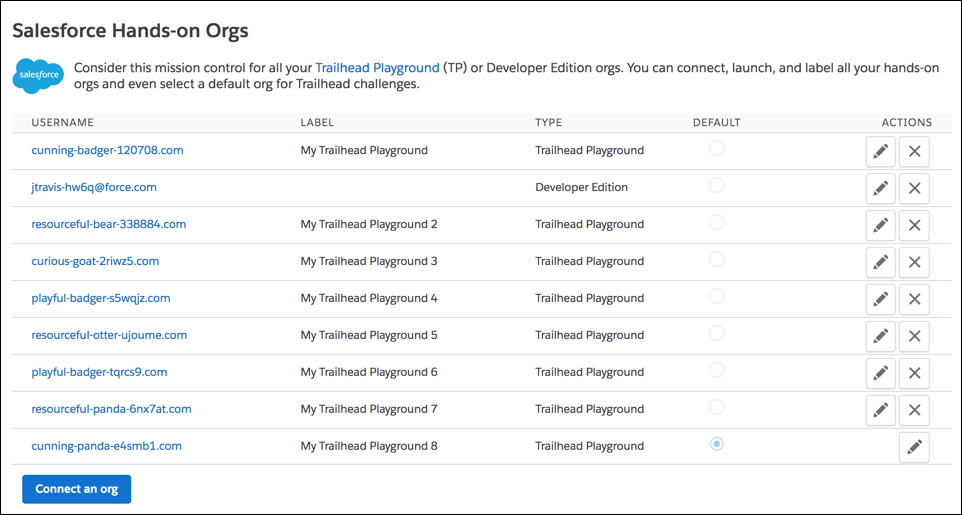The image size is (962, 515).
Task: Launch resourceful-otter-ujoume.com org
Action: (109, 335)
